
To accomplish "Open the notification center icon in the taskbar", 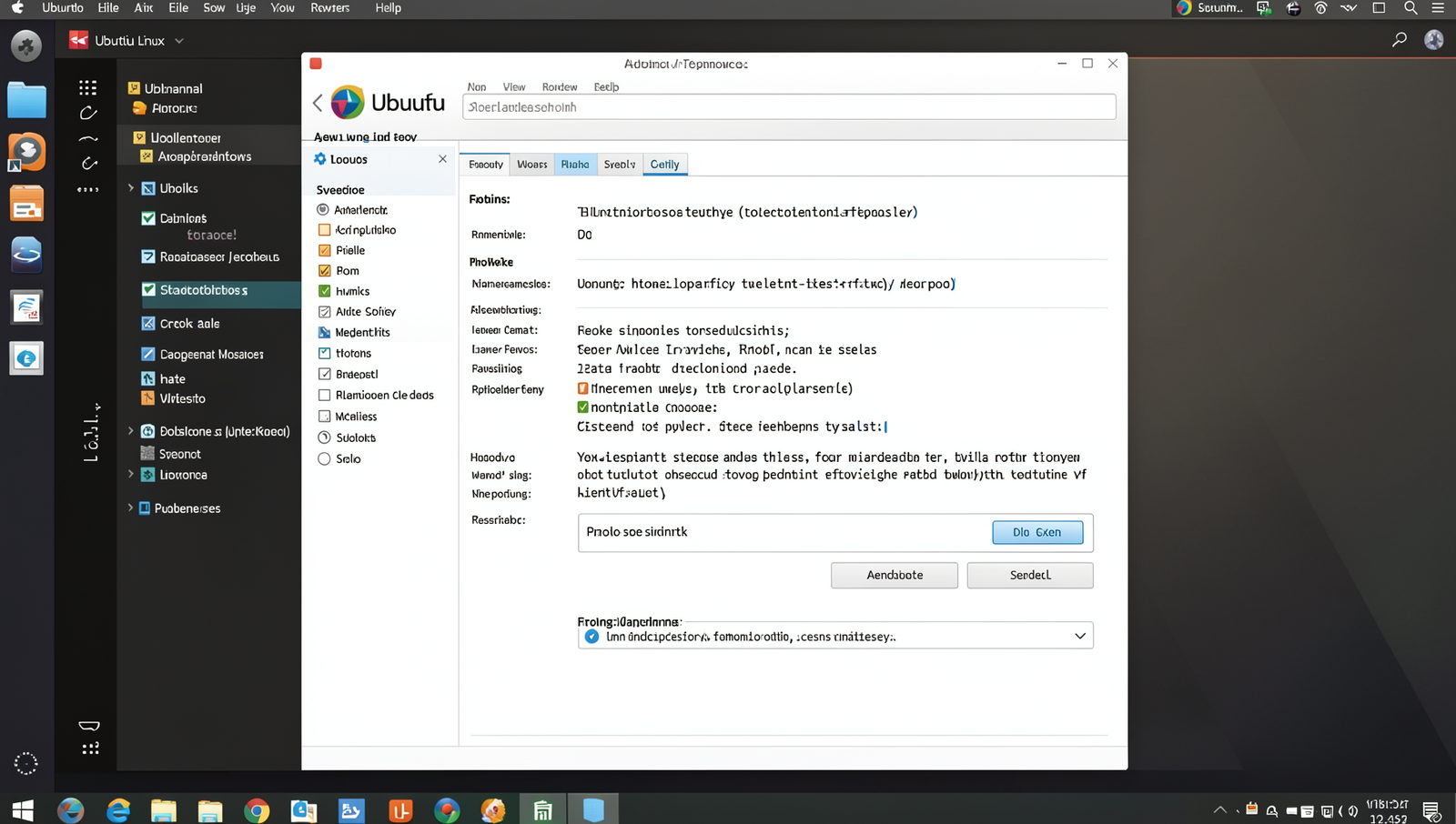I will (1431, 810).
